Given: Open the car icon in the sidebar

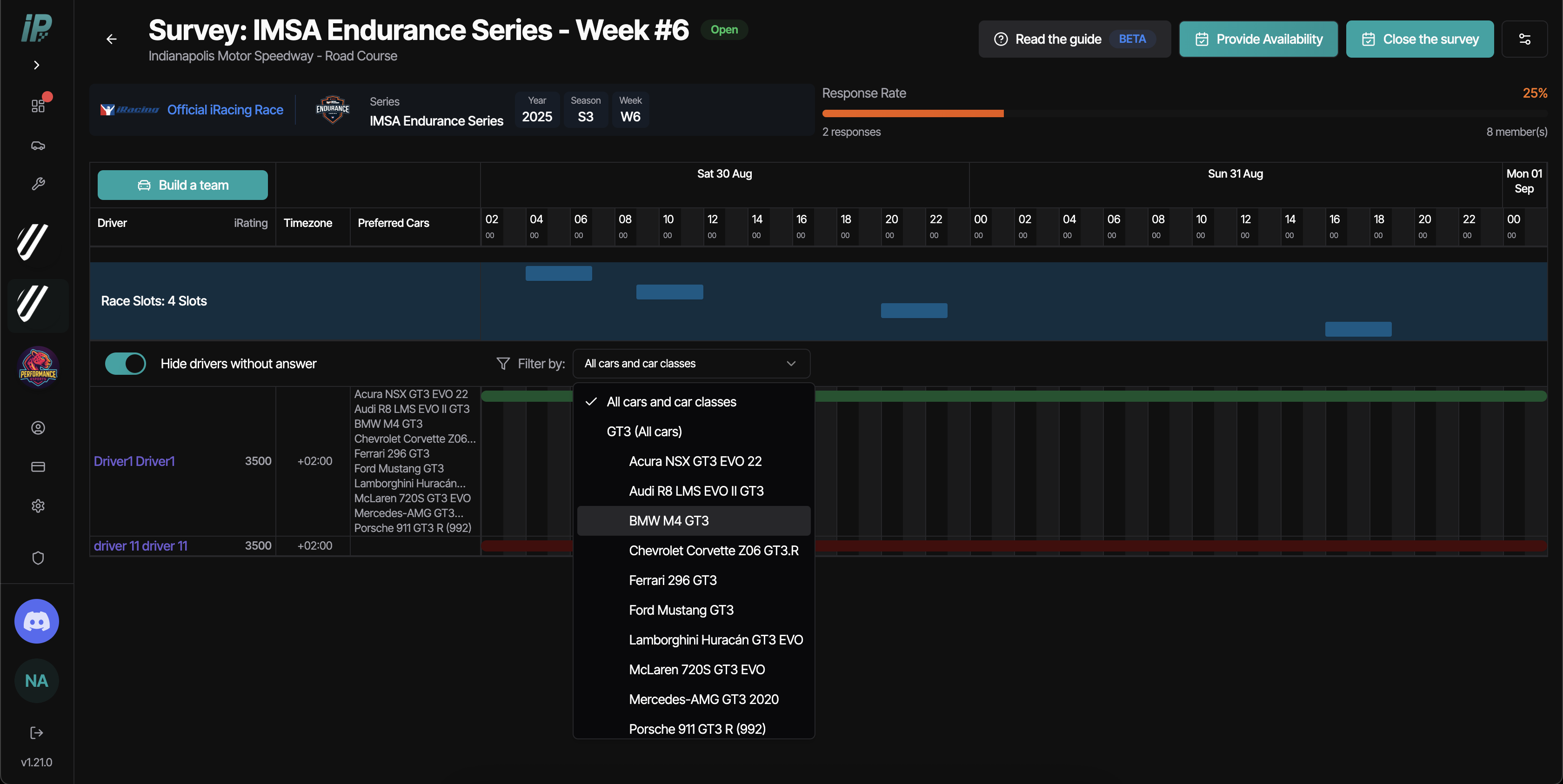Looking at the screenshot, I should (38, 146).
